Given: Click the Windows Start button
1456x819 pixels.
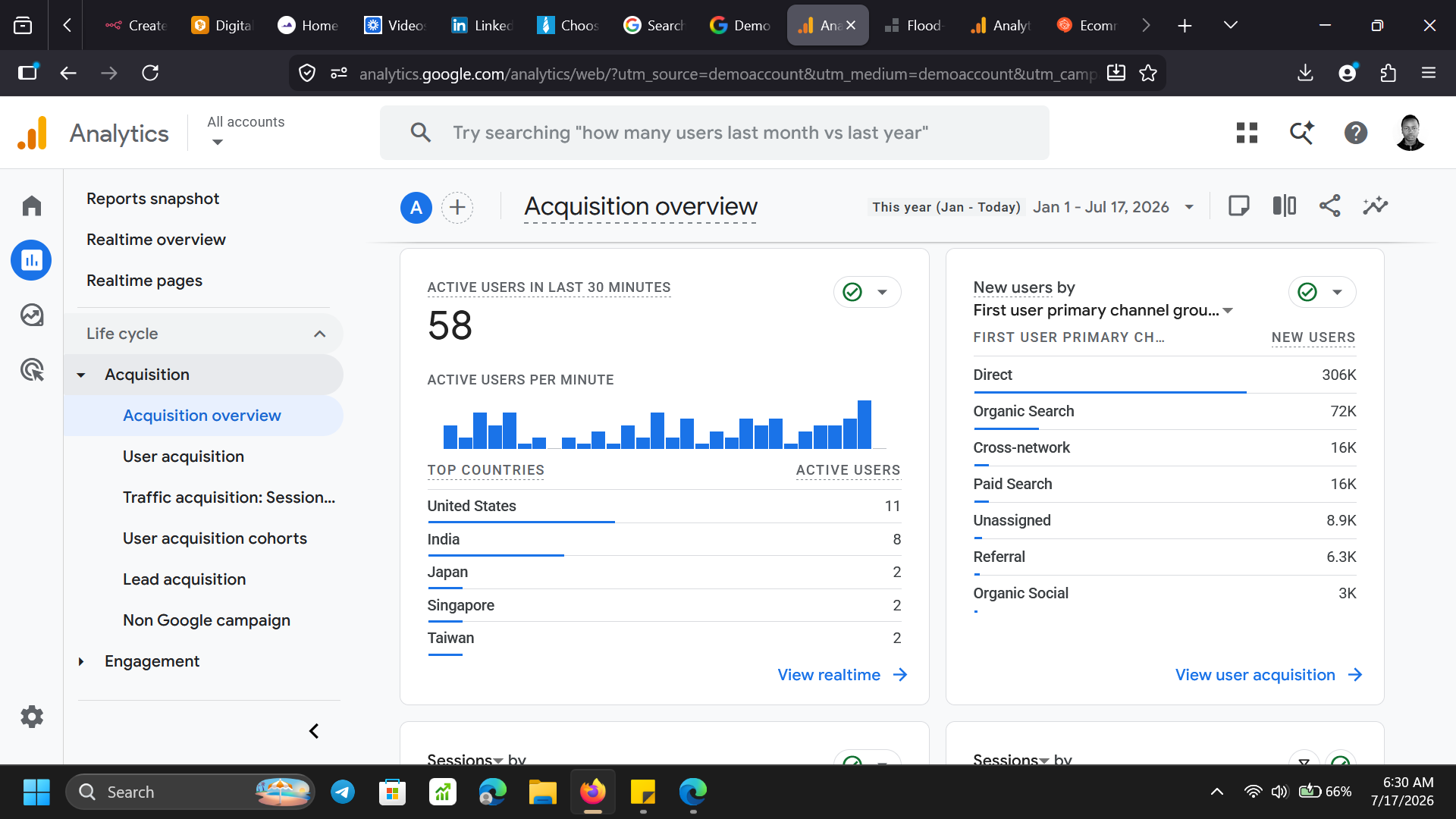Looking at the screenshot, I should click(x=36, y=792).
